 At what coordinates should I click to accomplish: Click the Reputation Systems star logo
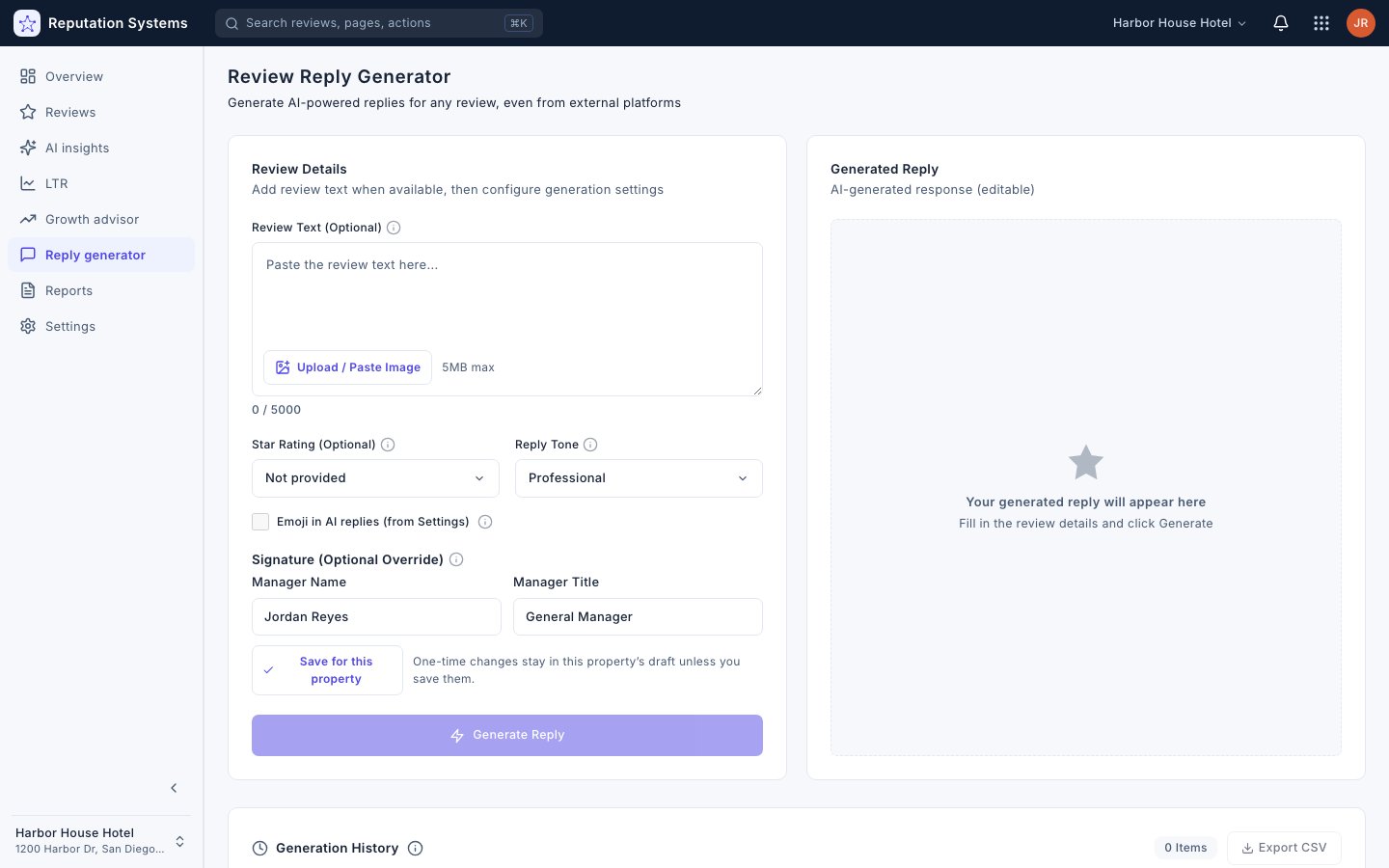[27, 23]
